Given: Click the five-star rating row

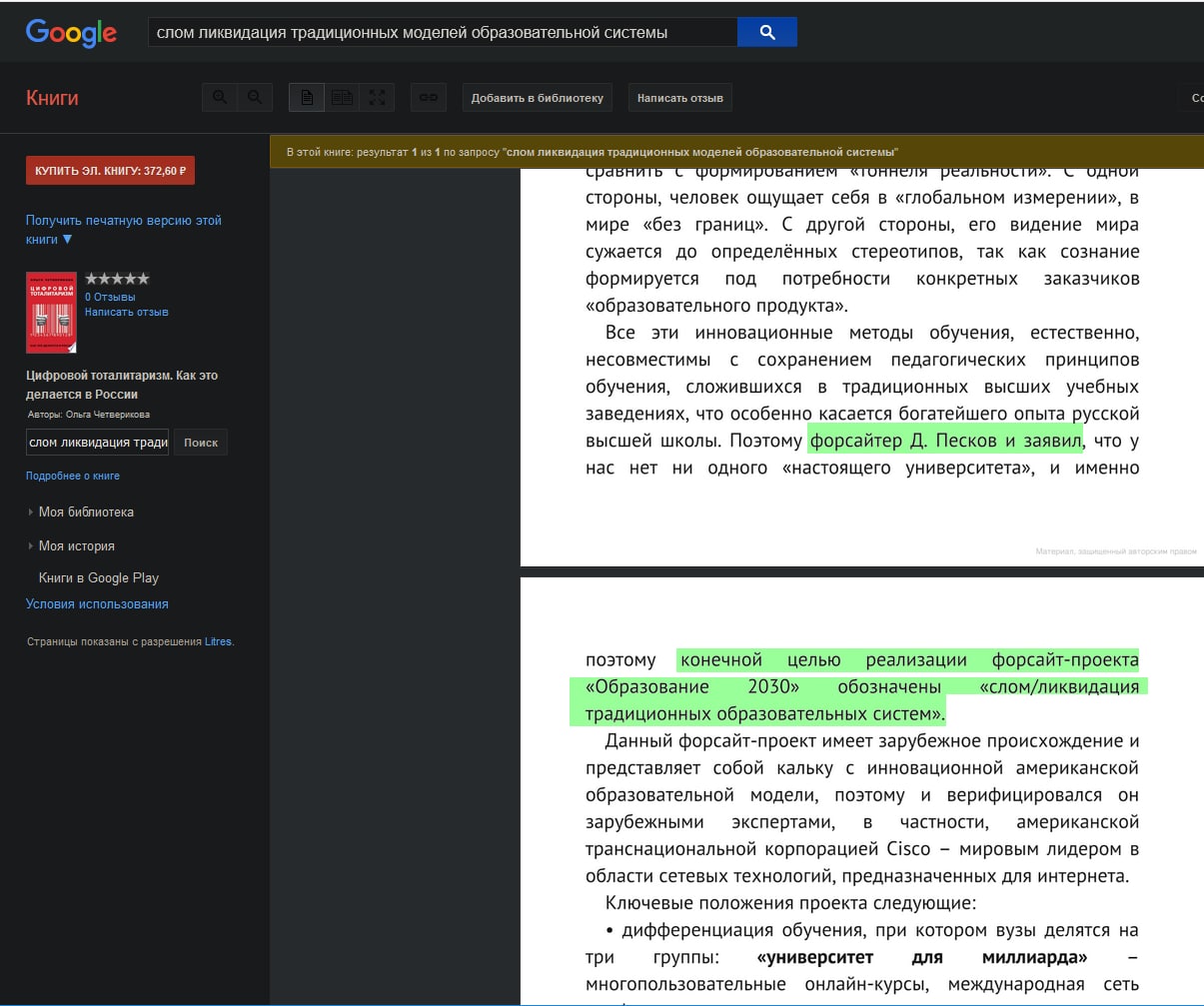Looking at the screenshot, I should pyautogui.click(x=117, y=279).
